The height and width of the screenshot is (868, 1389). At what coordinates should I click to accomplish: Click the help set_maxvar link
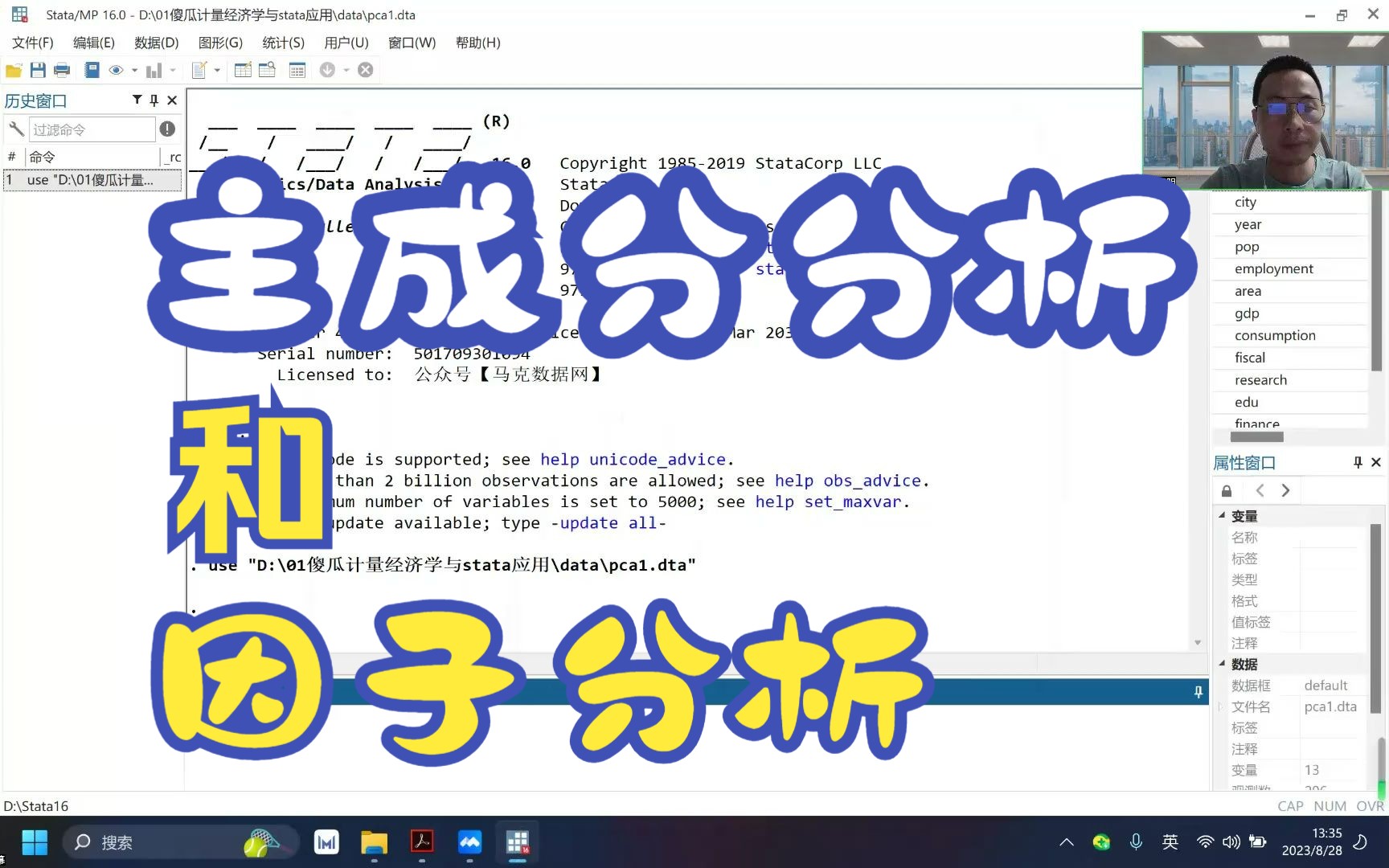(x=829, y=502)
